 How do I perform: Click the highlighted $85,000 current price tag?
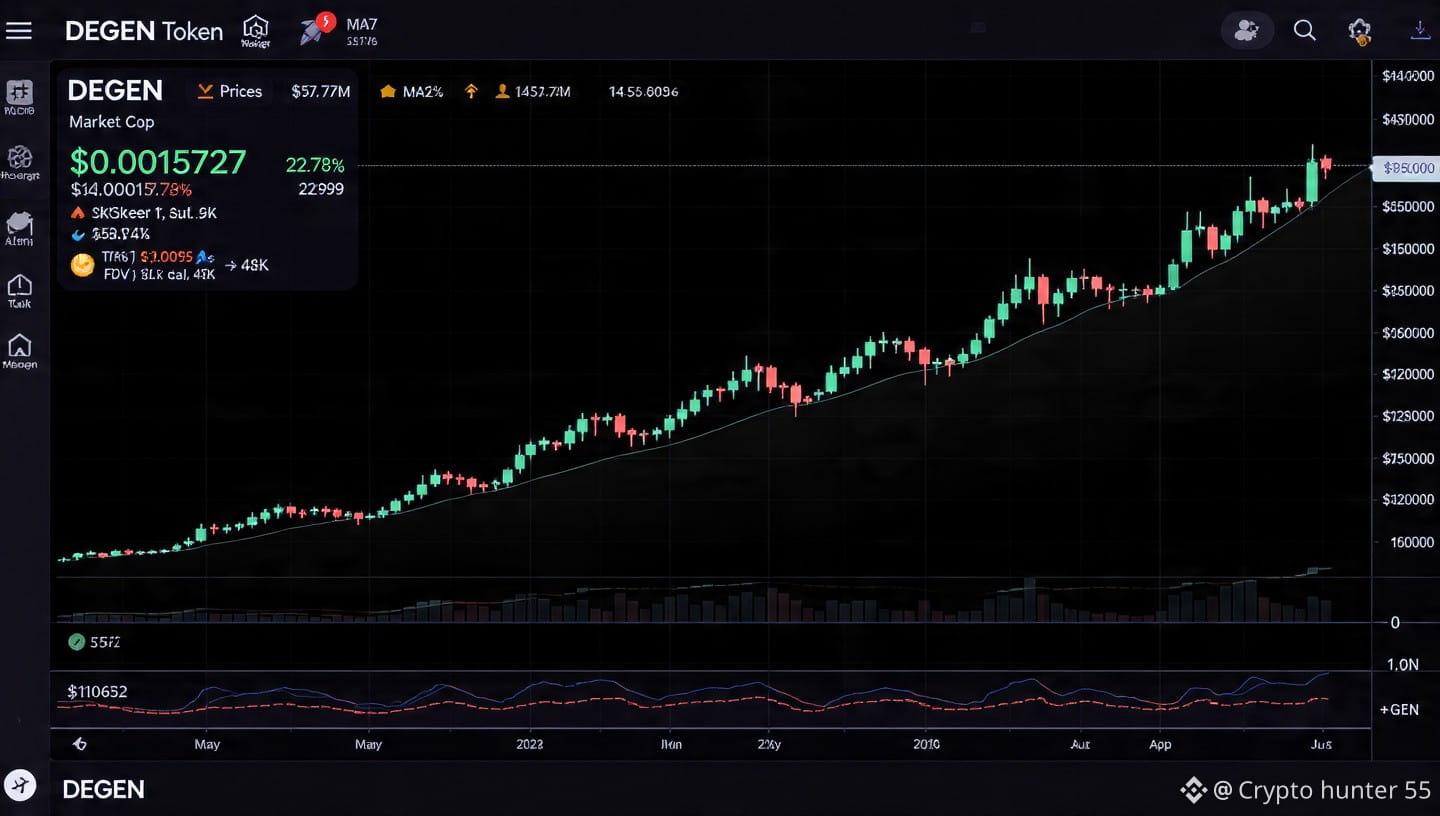coord(1405,169)
